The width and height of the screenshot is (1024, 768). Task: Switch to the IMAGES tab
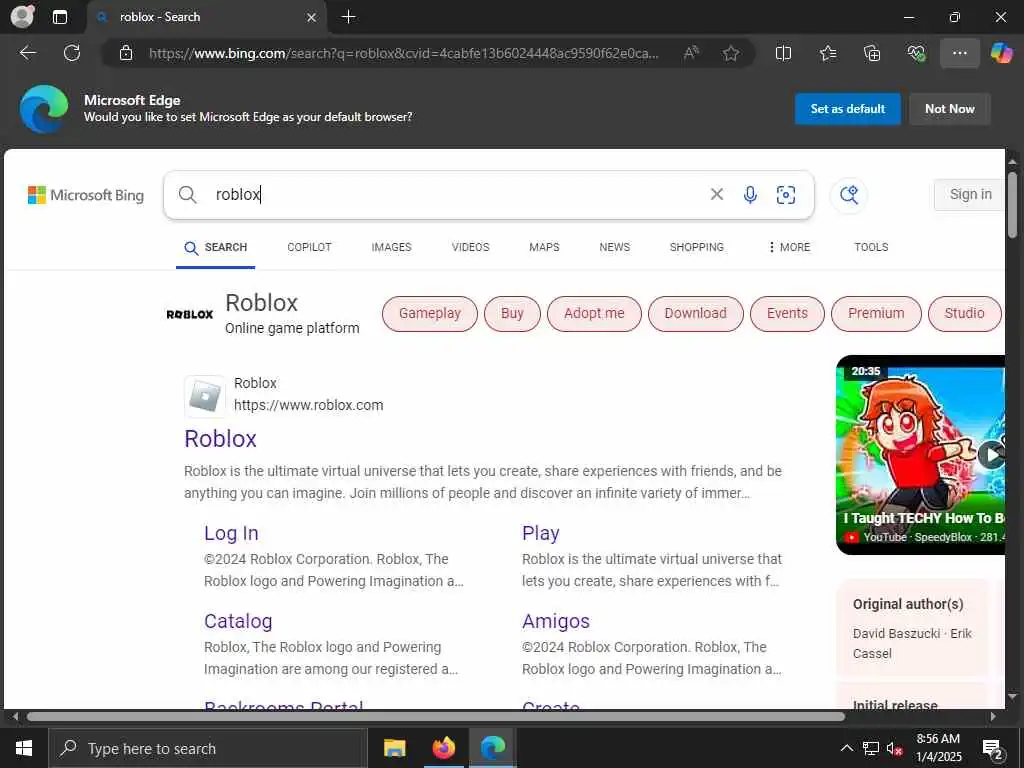(391, 248)
